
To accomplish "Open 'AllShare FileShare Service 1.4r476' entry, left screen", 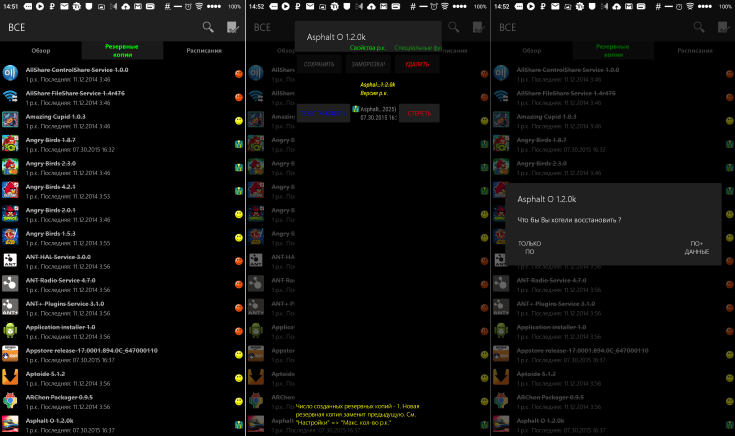I will point(122,98).
